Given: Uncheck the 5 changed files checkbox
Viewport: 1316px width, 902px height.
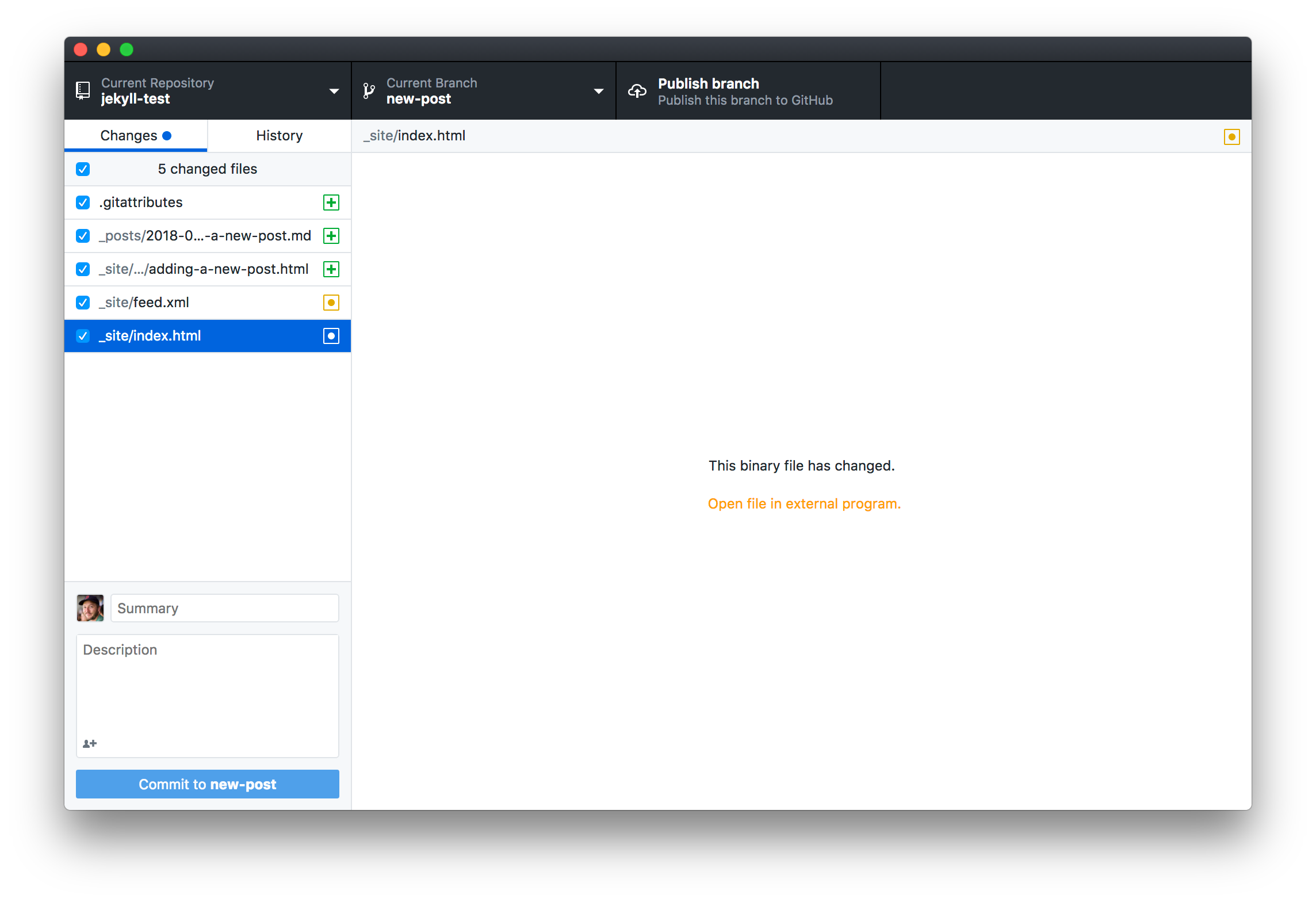Looking at the screenshot, I should pos(83,169).
